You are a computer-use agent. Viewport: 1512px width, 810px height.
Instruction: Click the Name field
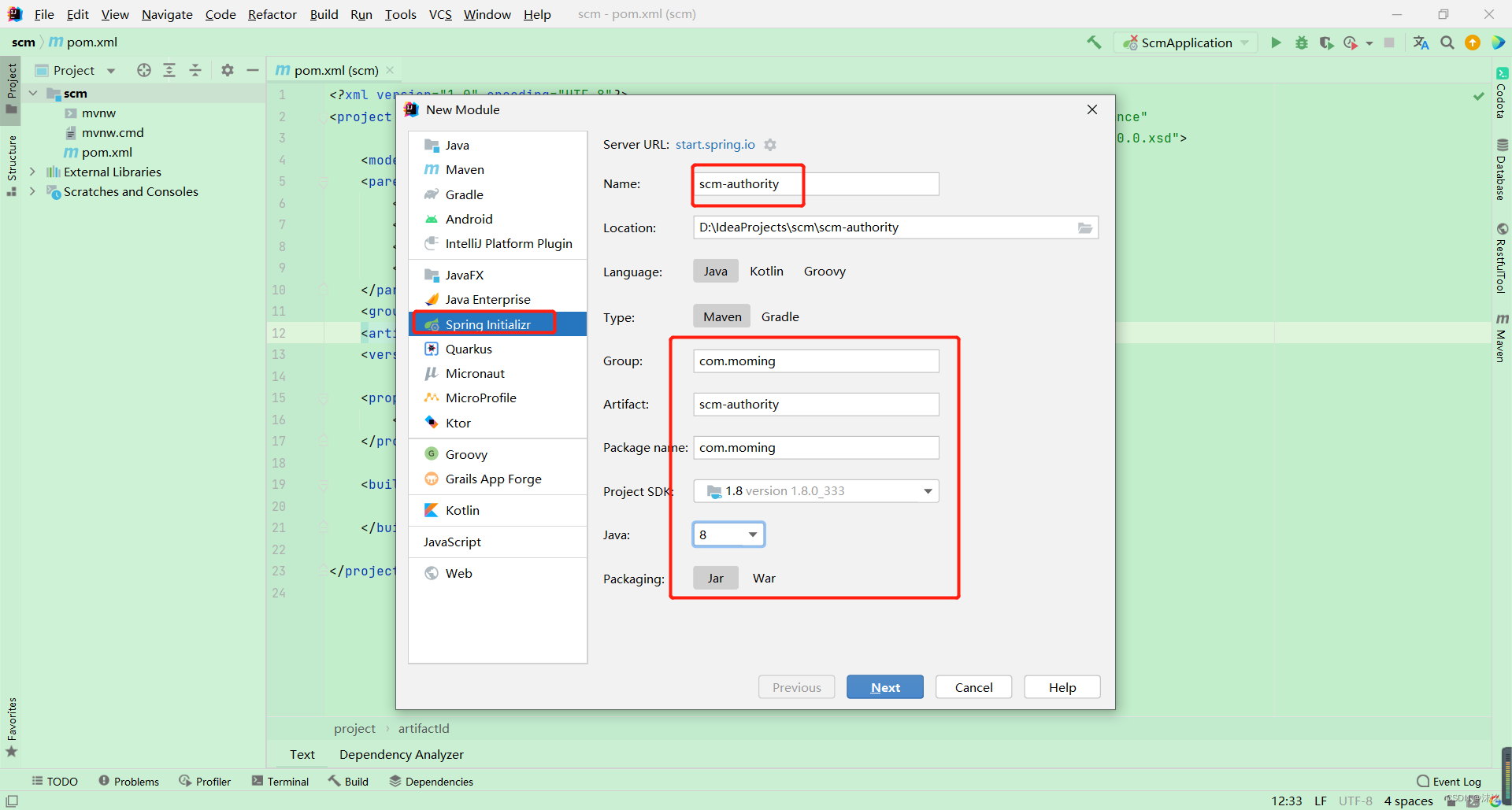click(x=816, y=184)
